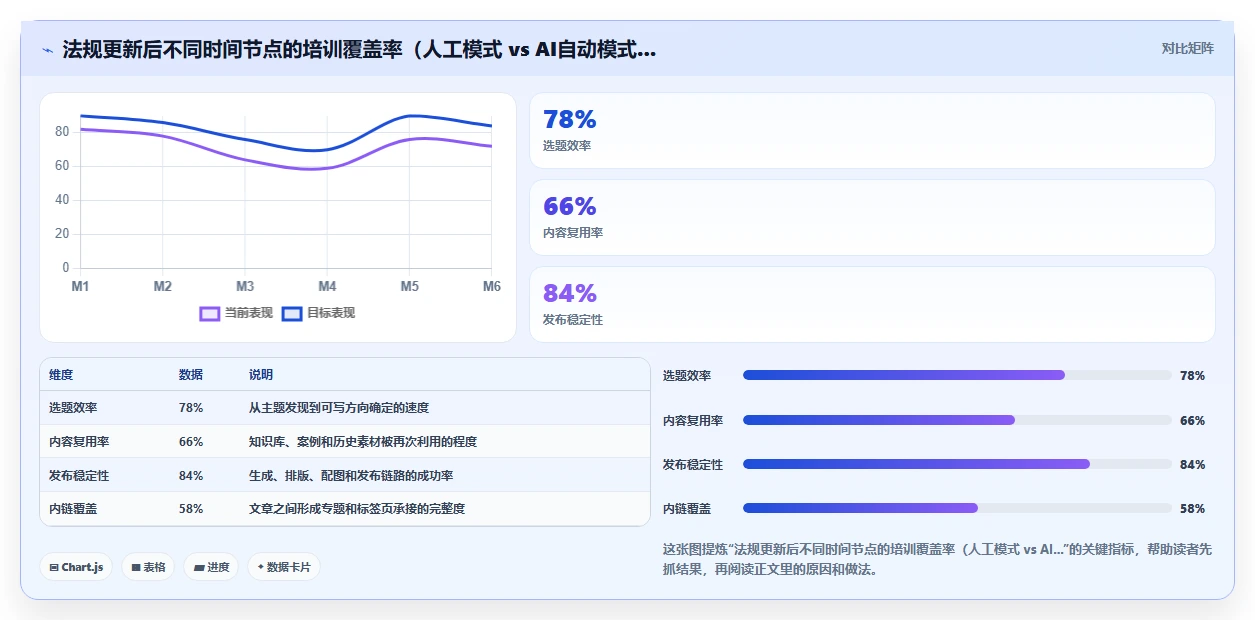Select the 进度 tag chip

211,567
